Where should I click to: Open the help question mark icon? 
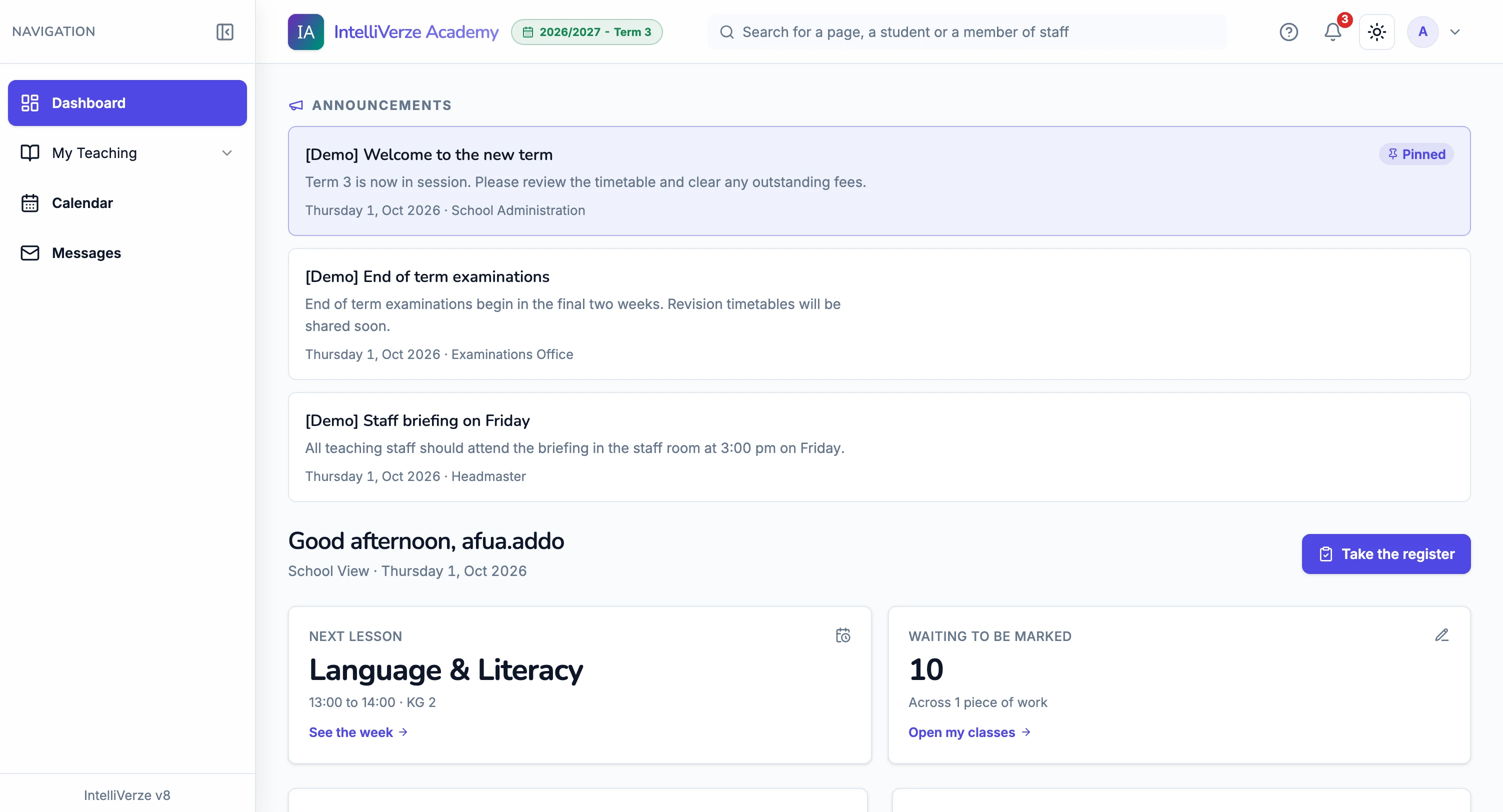[x=1288, y=31]
